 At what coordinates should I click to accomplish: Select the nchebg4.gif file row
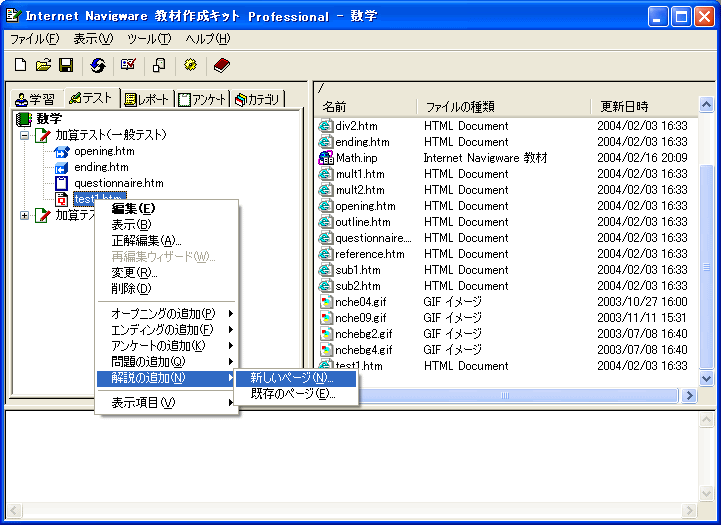pyautogui.click(x=507, y=350)
